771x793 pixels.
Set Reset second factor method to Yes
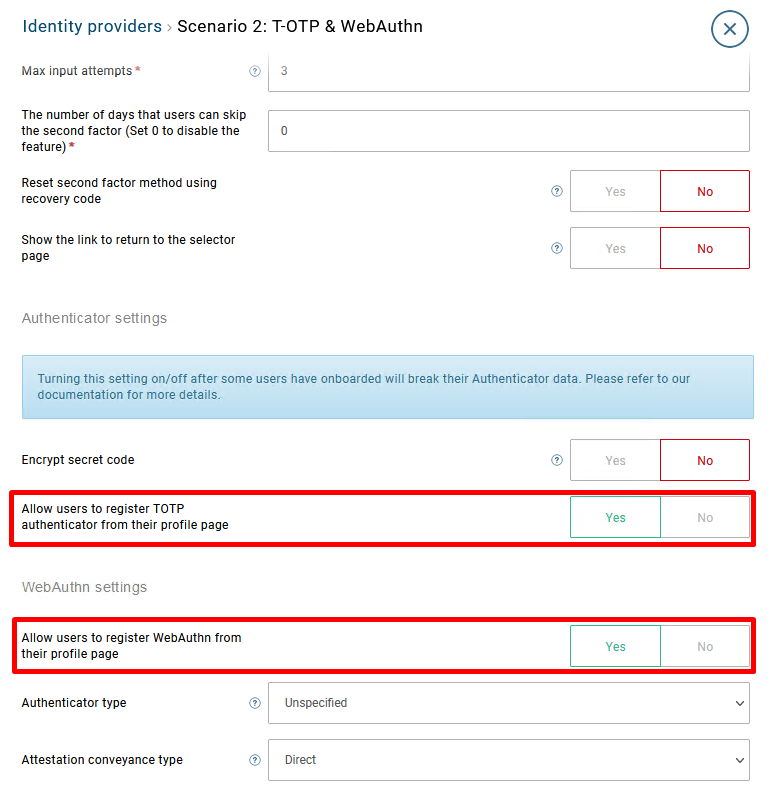tap(615, 191)
